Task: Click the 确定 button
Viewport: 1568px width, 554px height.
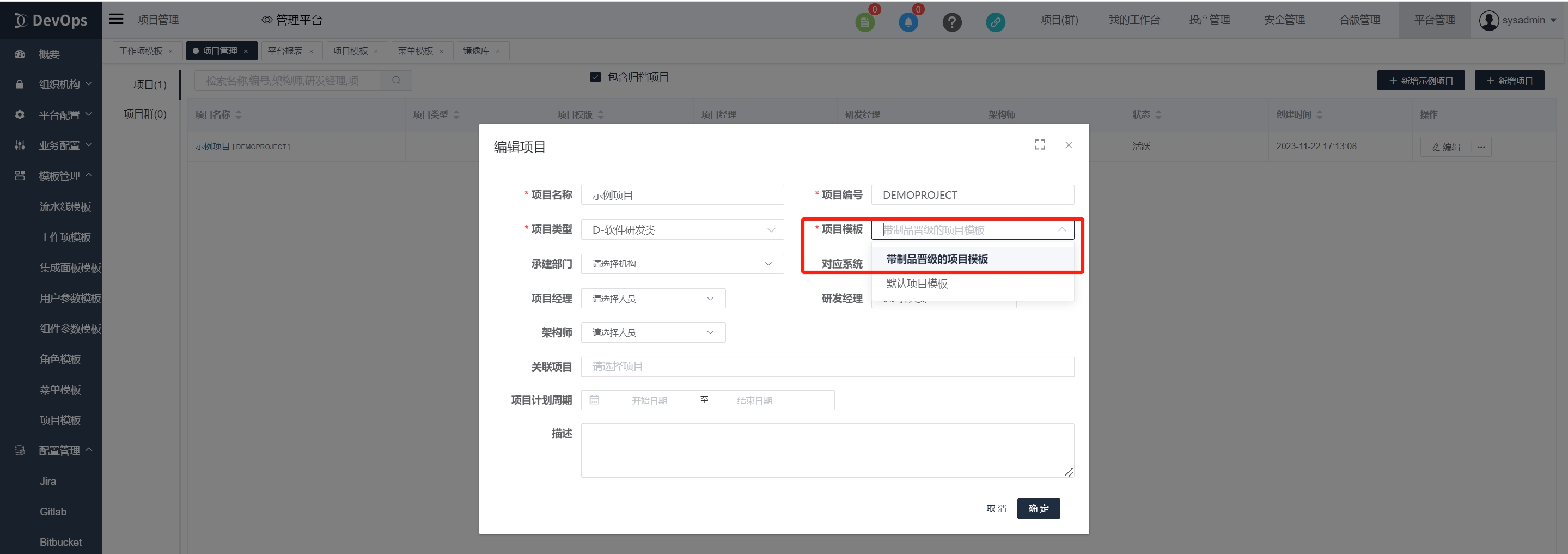Action: point(1038,508)
